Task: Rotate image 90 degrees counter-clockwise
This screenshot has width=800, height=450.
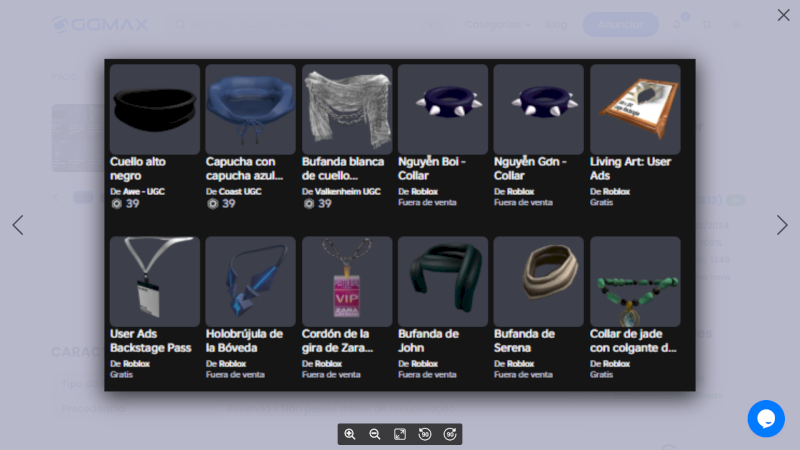Action: 425,434
